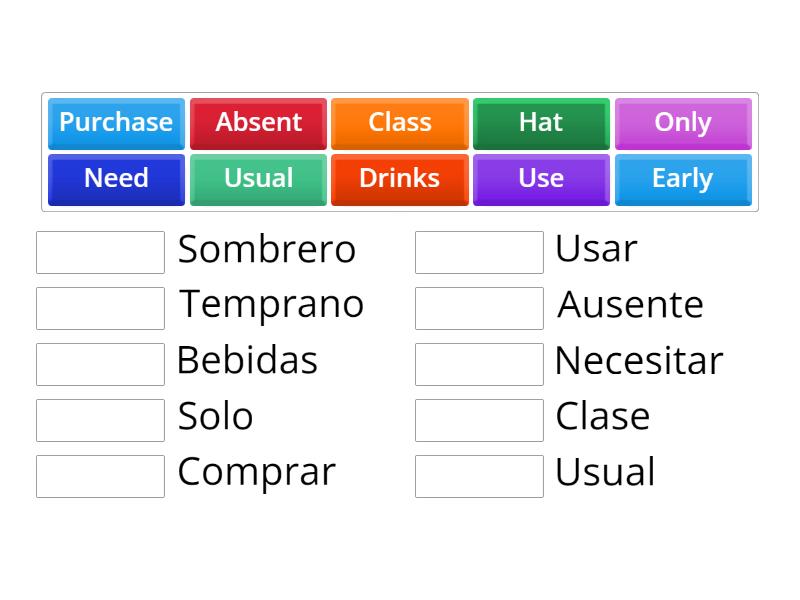Click the blank slot next to Ausente
The image size is (800, 600).
tap(479, 308)
